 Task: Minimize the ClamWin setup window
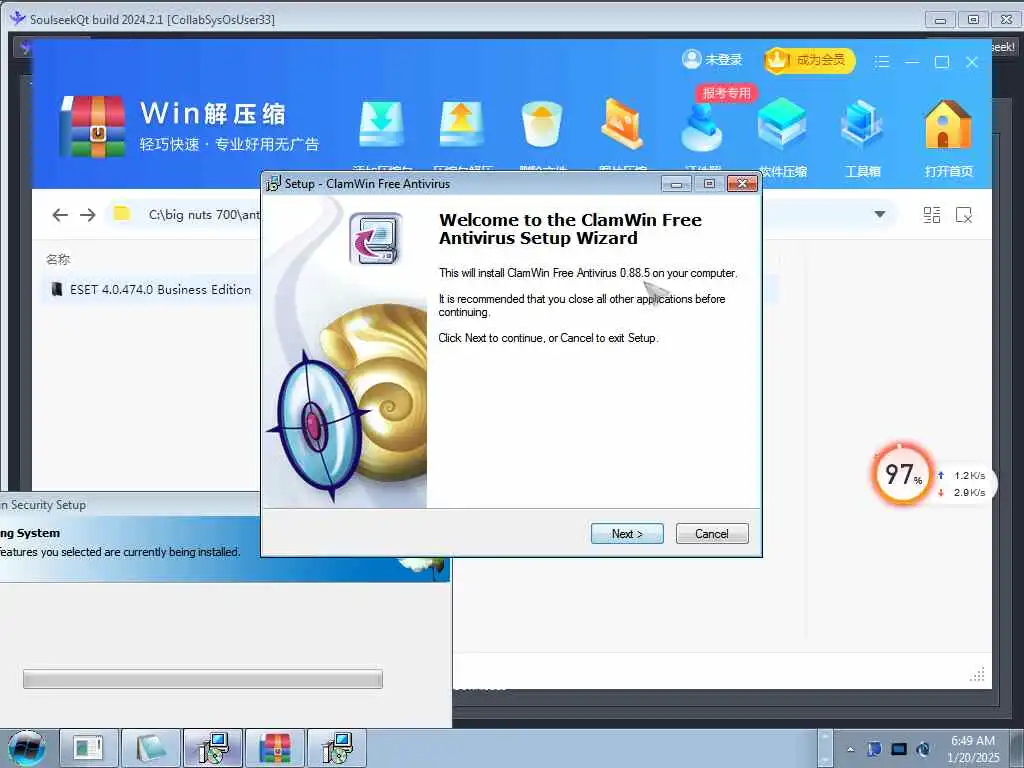(x=676, y=184)
